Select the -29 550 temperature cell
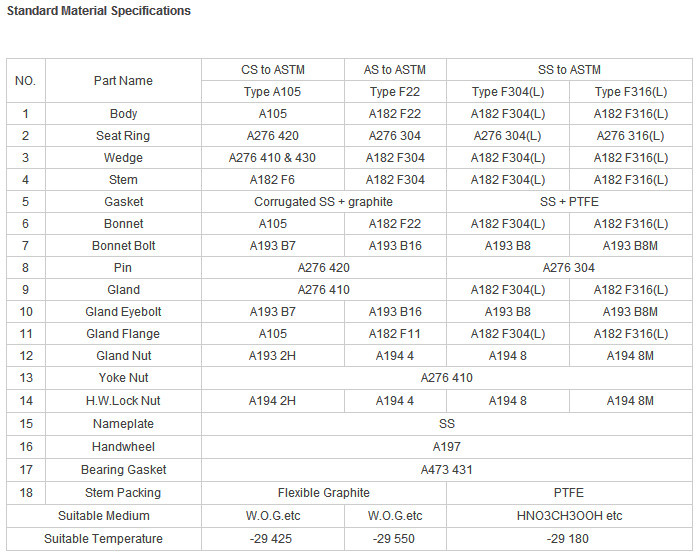This screenshot has width=700, height=557. click(x=395, y=539)
